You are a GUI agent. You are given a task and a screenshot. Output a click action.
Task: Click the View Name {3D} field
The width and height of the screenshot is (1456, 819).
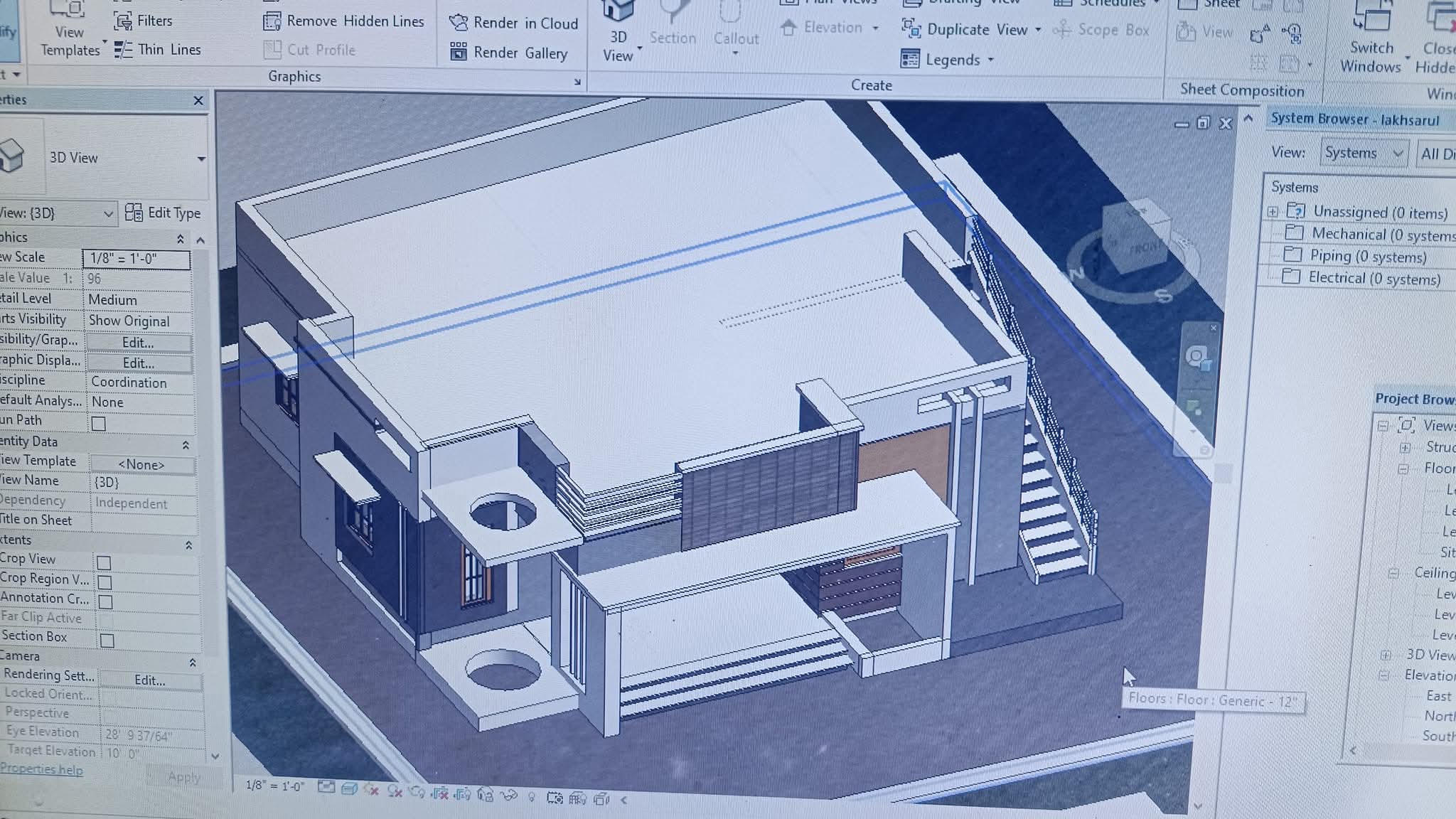(141, 483)
